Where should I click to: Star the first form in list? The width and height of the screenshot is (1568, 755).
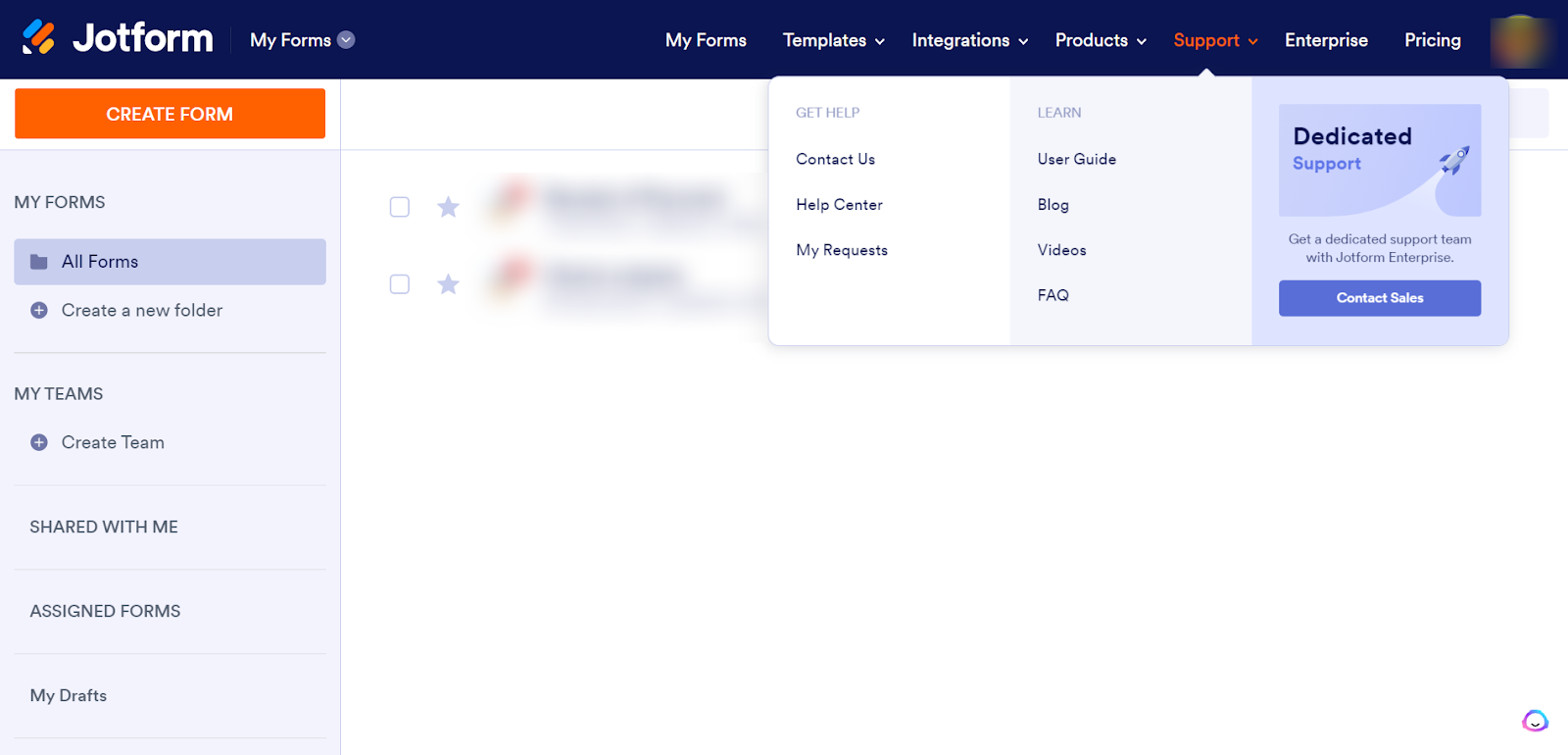(448, 207)
